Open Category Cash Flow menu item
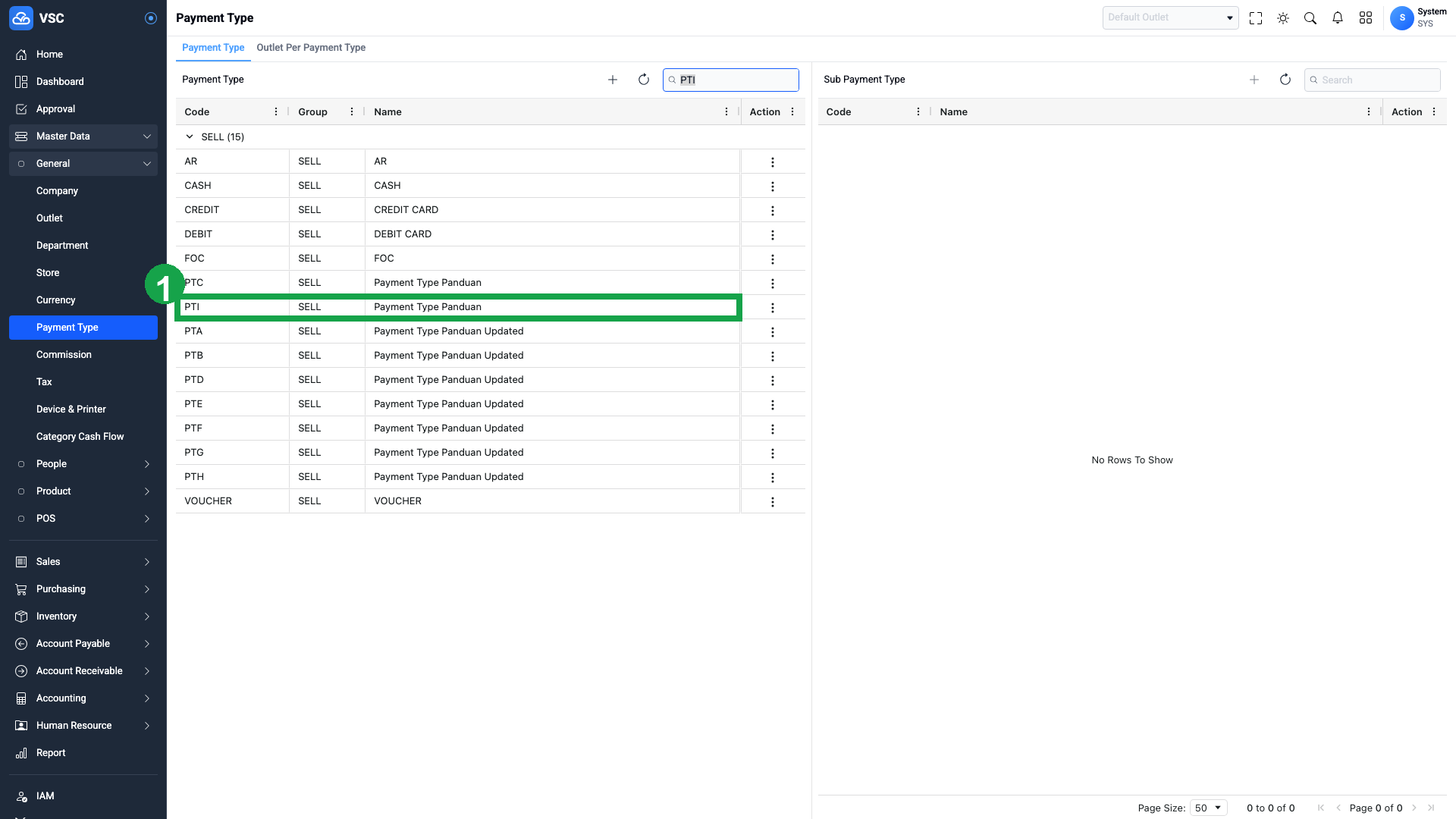Screen dimensions: 1456x819 [x=83, y=437]
